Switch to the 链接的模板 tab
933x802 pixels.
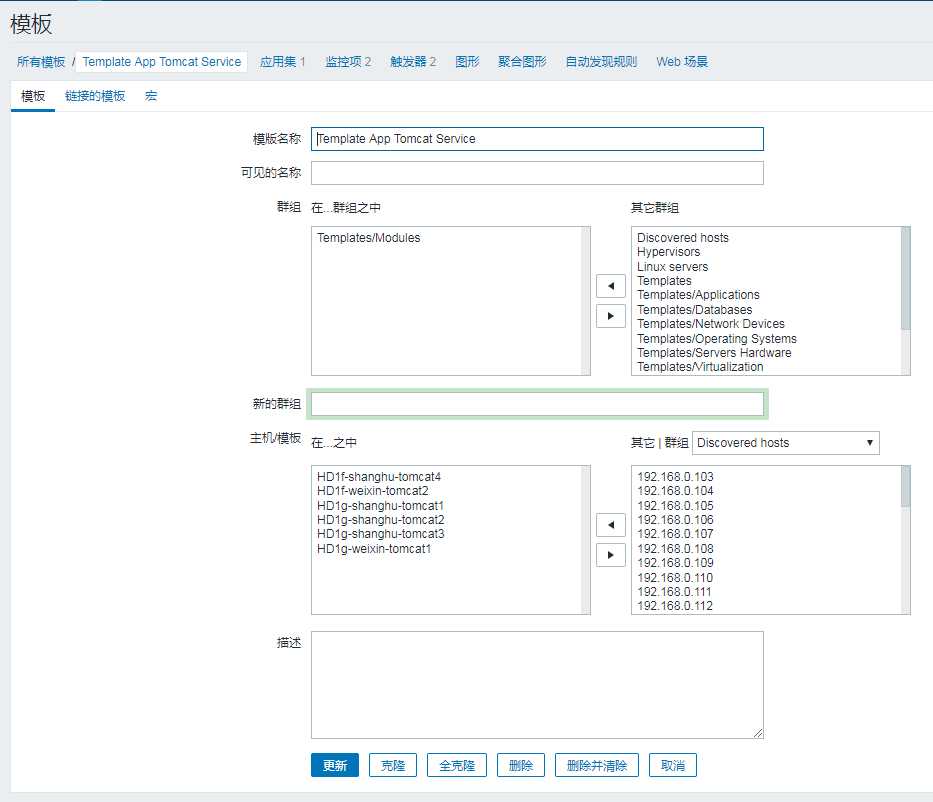95,96
